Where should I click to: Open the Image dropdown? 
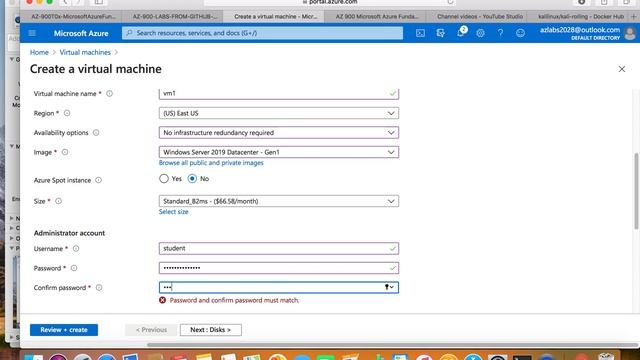point(279,152)
